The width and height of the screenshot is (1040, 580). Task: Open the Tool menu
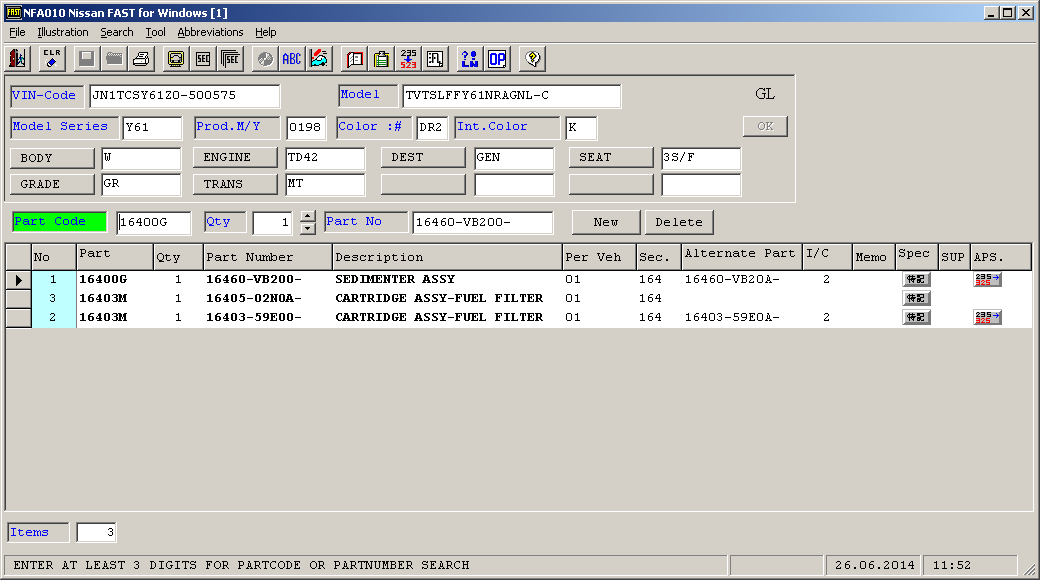[155, 32]
